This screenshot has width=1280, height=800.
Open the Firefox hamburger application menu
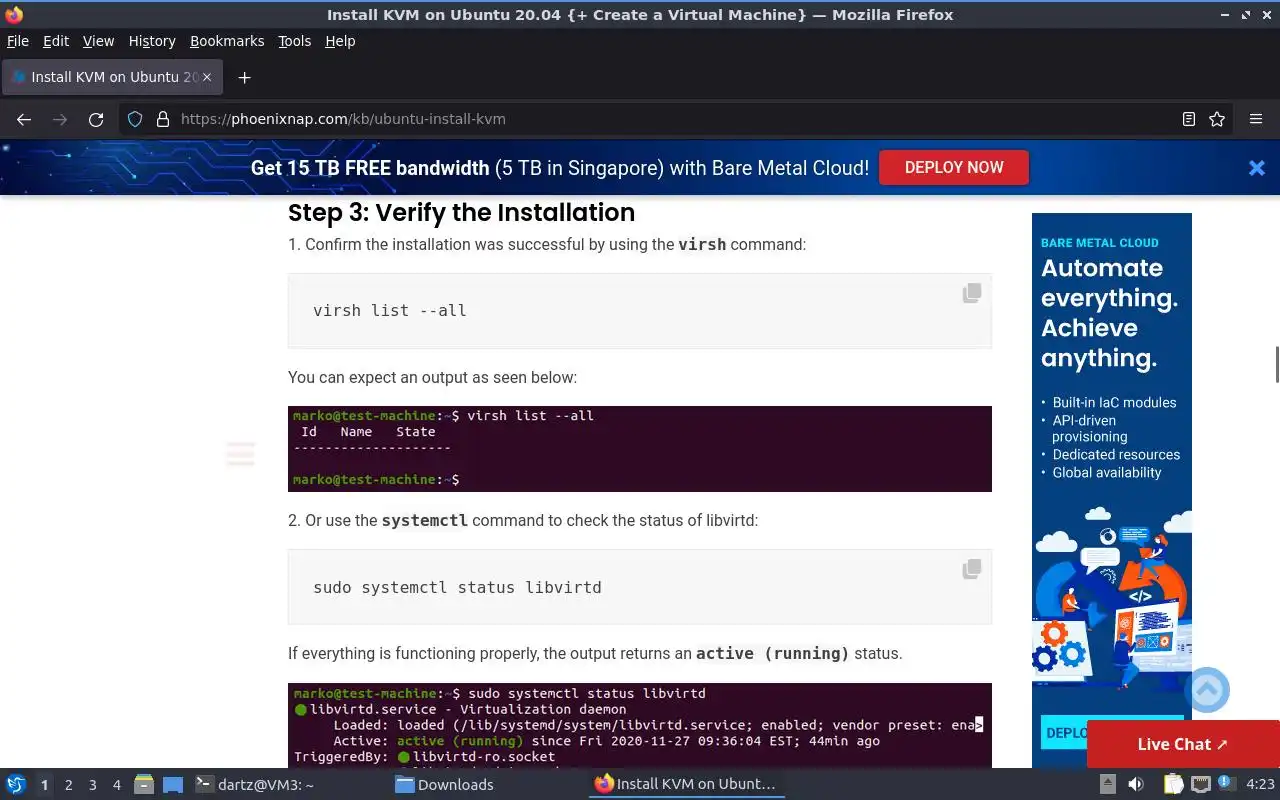point(1256,119)
